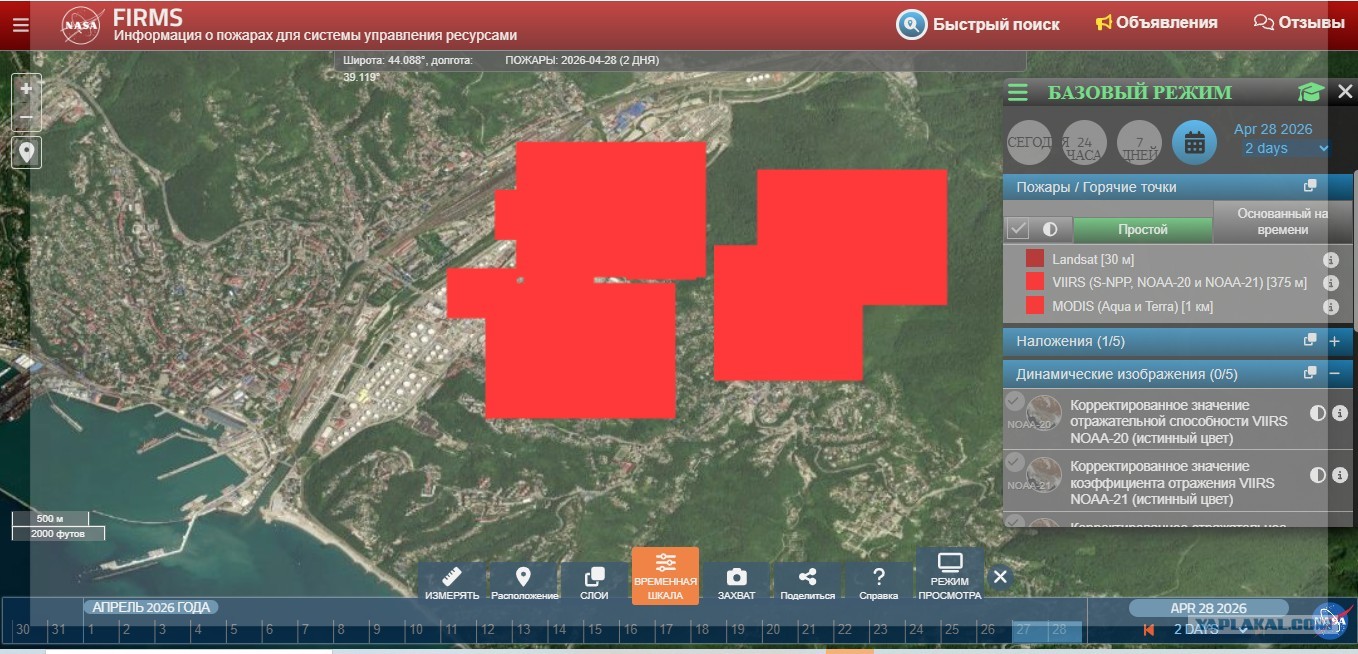Open Режим просмотра view mode

click(x=950, y=577)
